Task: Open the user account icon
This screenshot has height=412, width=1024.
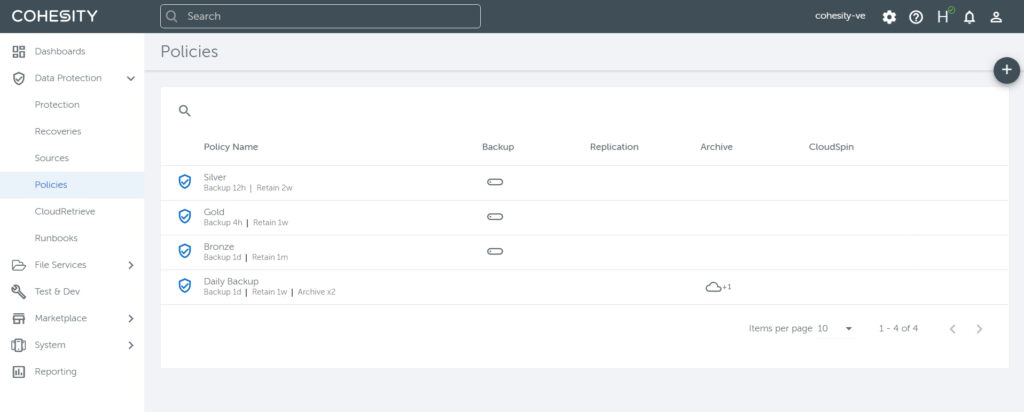Action: click(x=996, y=18)
